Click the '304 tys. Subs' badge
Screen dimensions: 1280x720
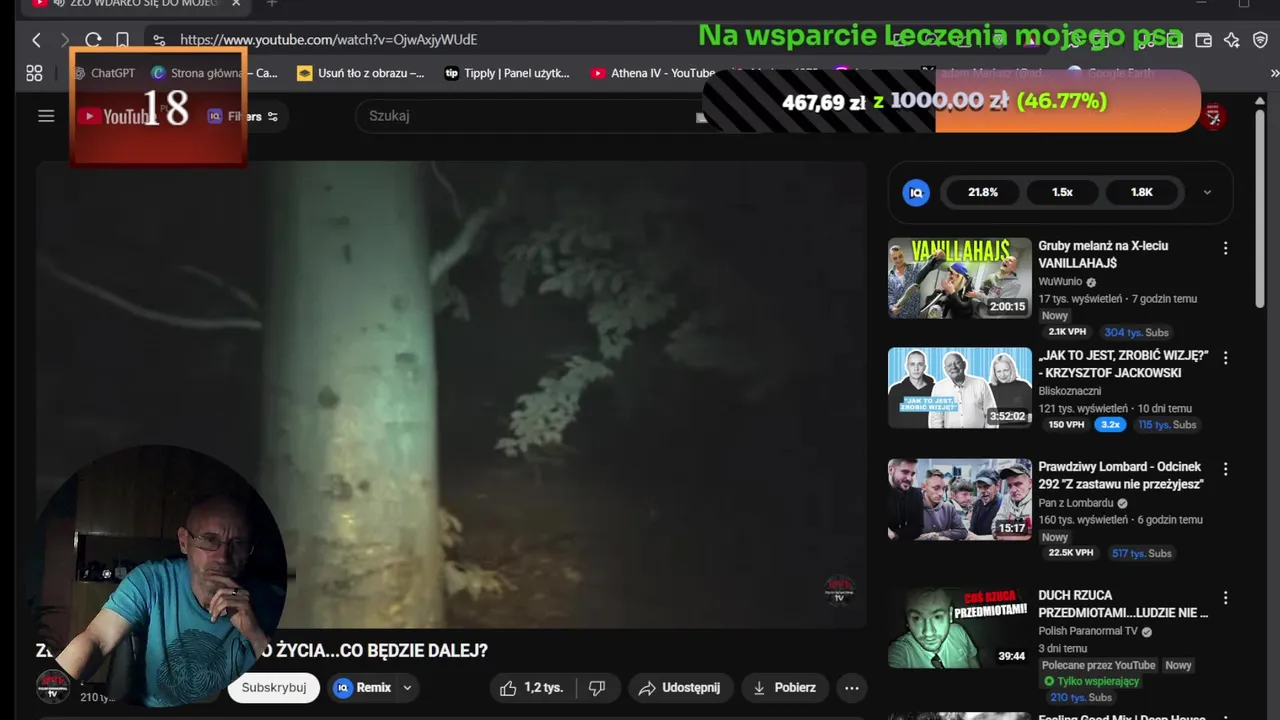[1136, 332]
